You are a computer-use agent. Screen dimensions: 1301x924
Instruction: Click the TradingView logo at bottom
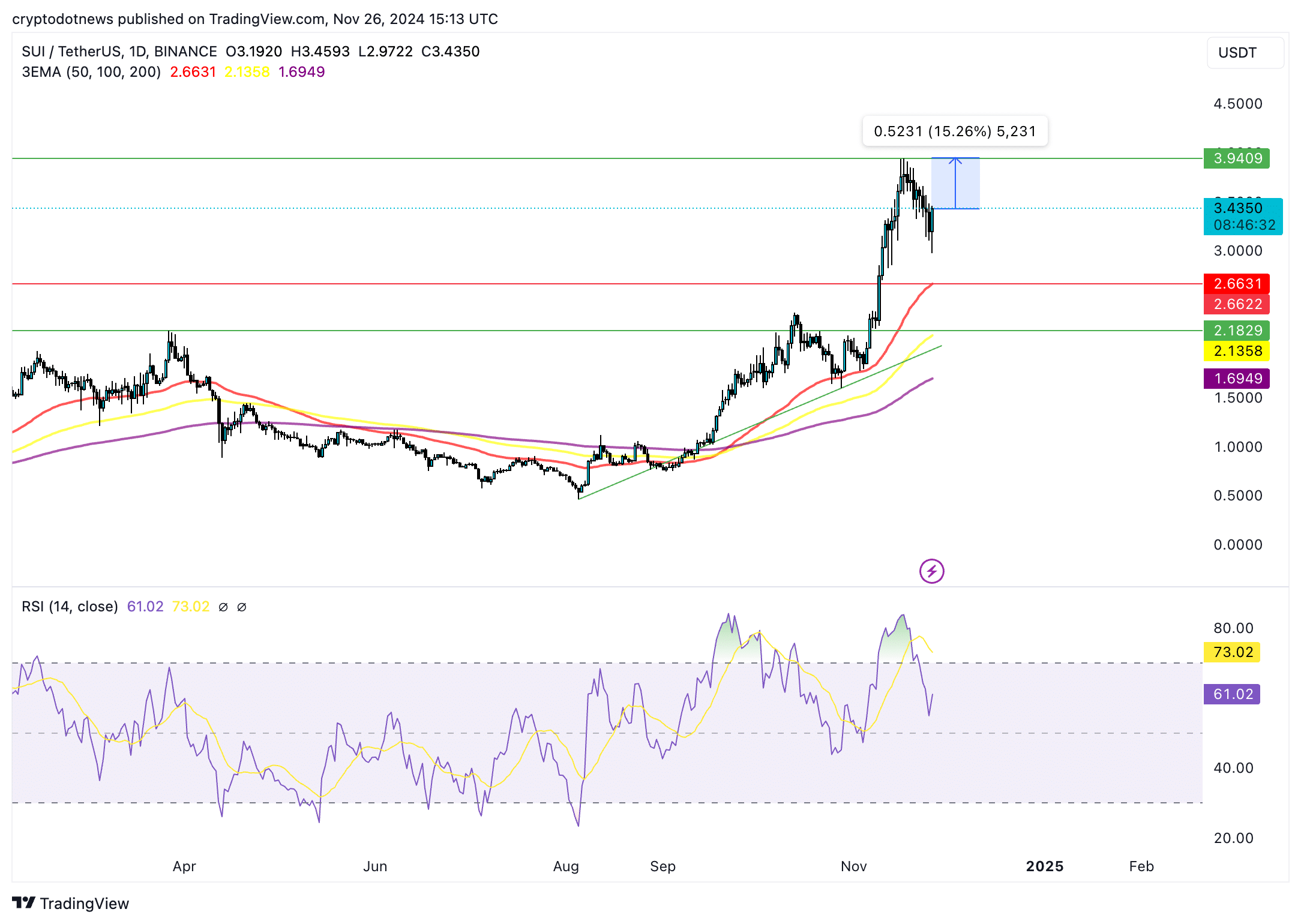click(x=71, y=903)
